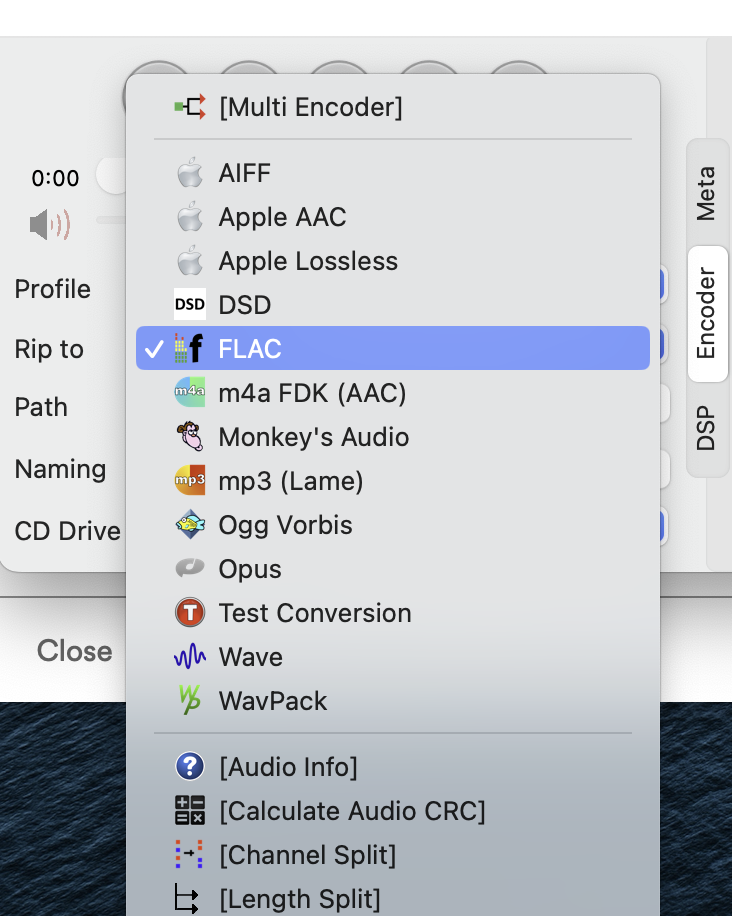Image resolution: width=732 pixels, height=916 pixels.
Task: Choose Apple Lossless from encoder list
Action: [x=308, y=261]
